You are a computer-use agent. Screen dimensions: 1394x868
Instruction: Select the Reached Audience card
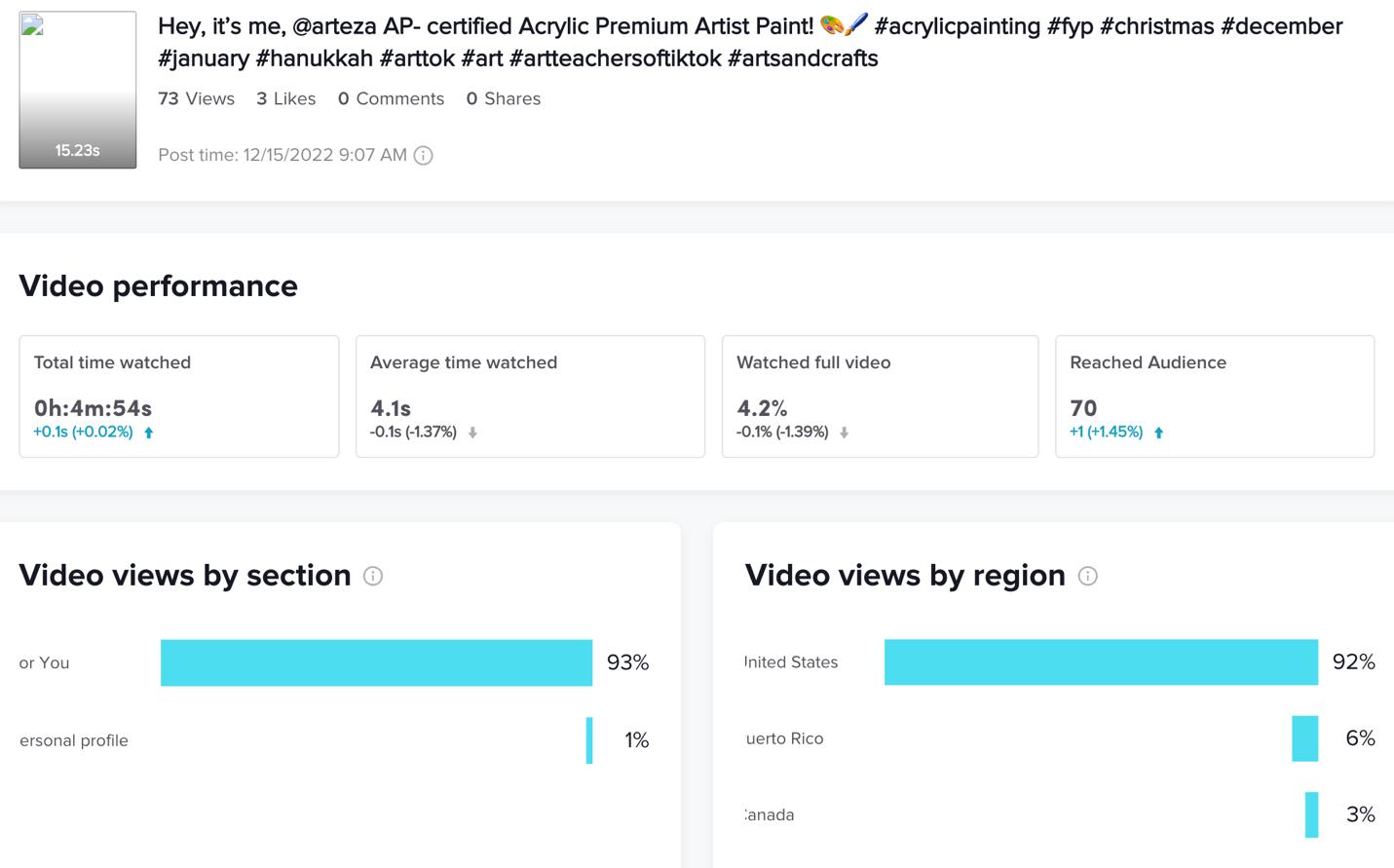1215,396
